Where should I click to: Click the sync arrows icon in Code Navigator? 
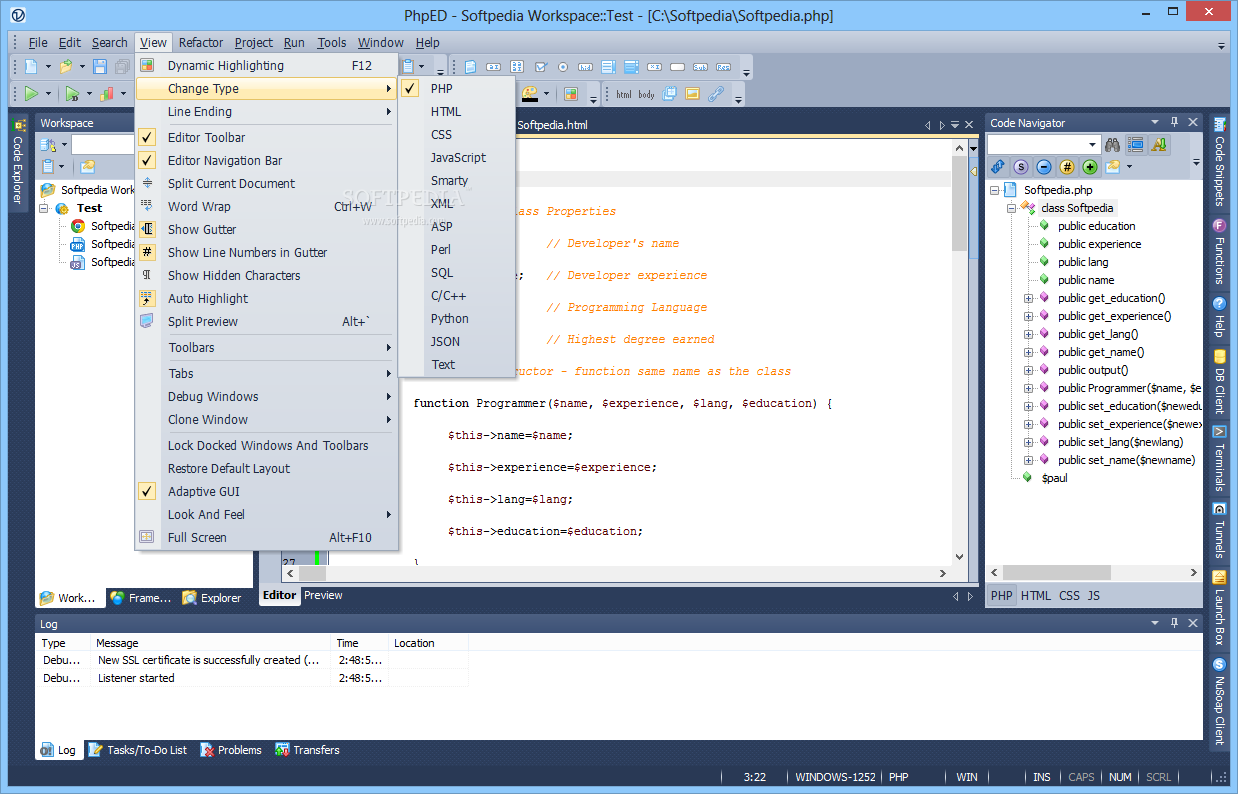(998, 167)
